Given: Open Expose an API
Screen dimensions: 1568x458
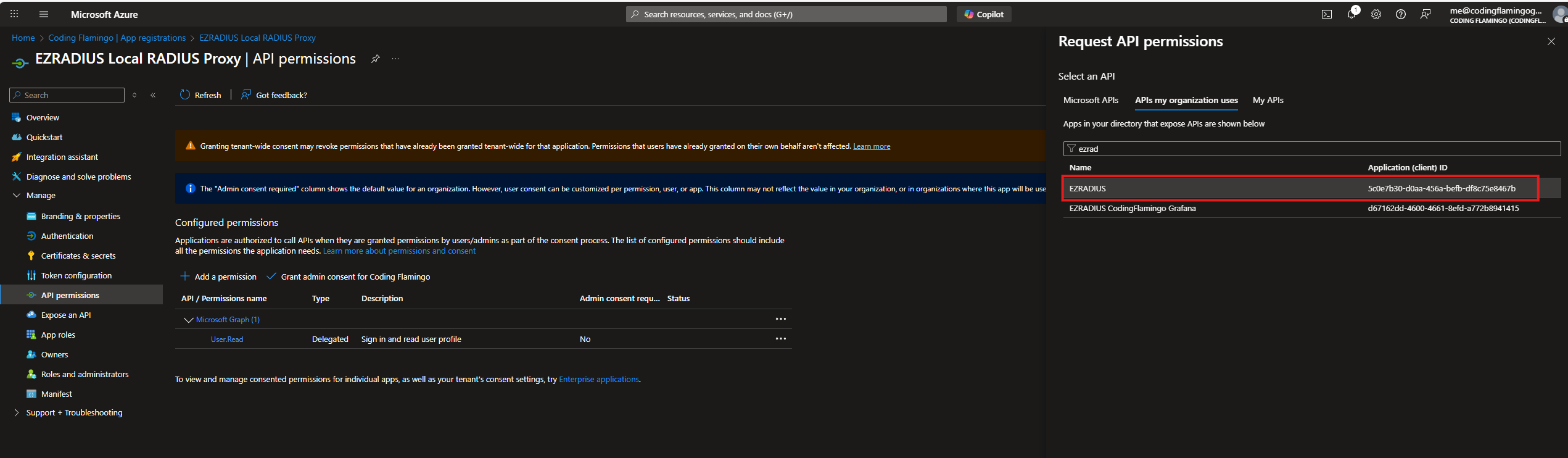Looking at the screenshot, I should (65, 315).
